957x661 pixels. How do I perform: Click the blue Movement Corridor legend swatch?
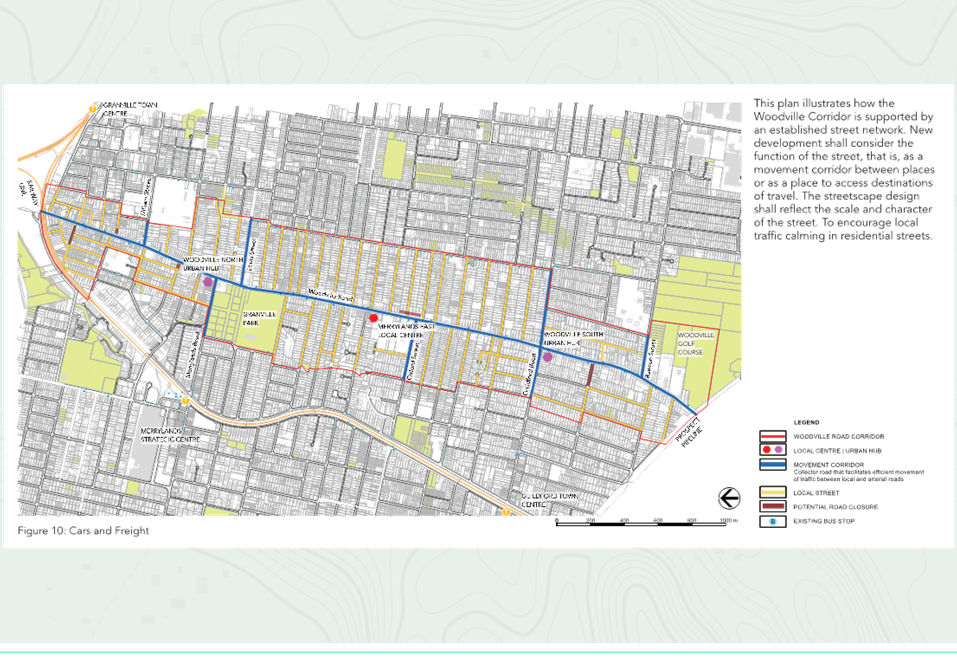point(772,464)
